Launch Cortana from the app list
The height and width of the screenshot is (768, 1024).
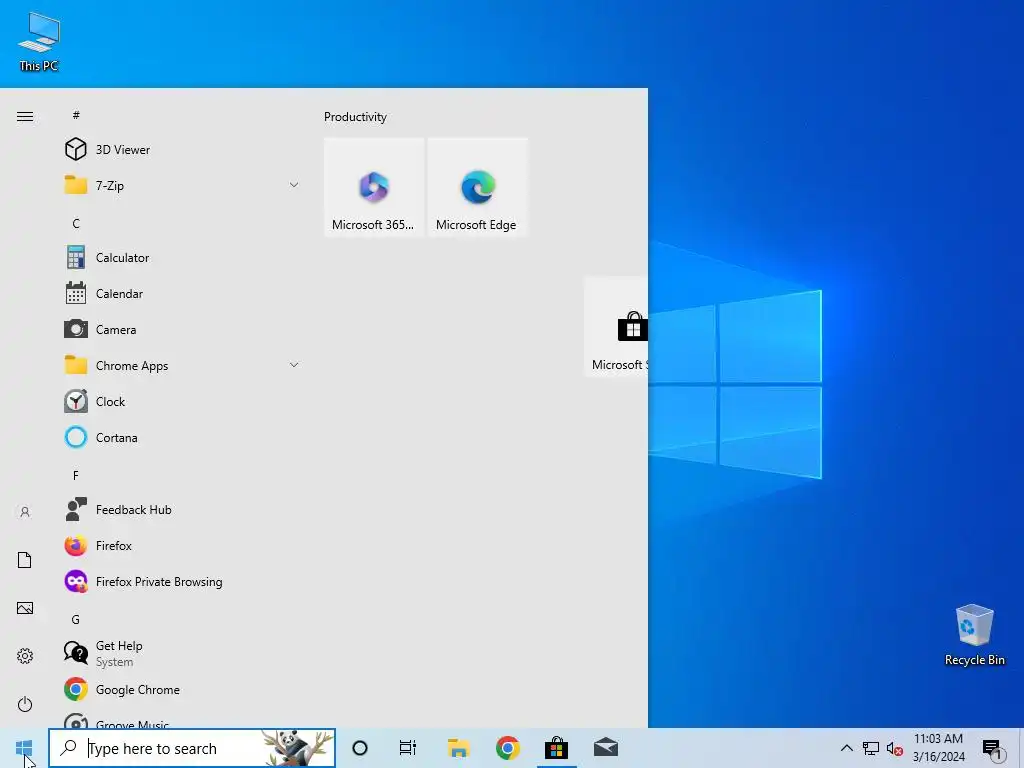point(182,438)
